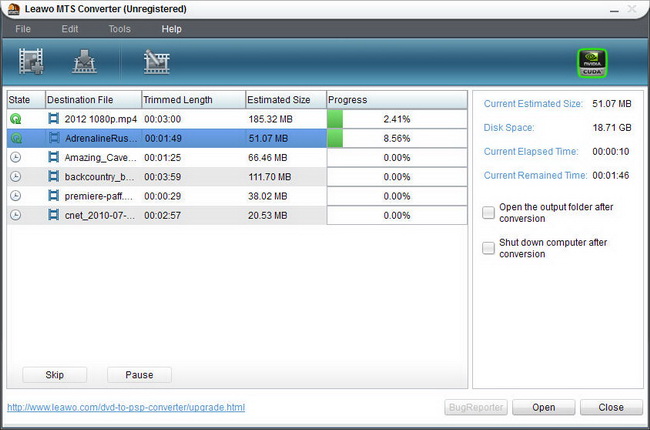Select the AdrenalineRus... file name
Screen dimensions: 650x430
pyautogui.click(x=101, y=138)
